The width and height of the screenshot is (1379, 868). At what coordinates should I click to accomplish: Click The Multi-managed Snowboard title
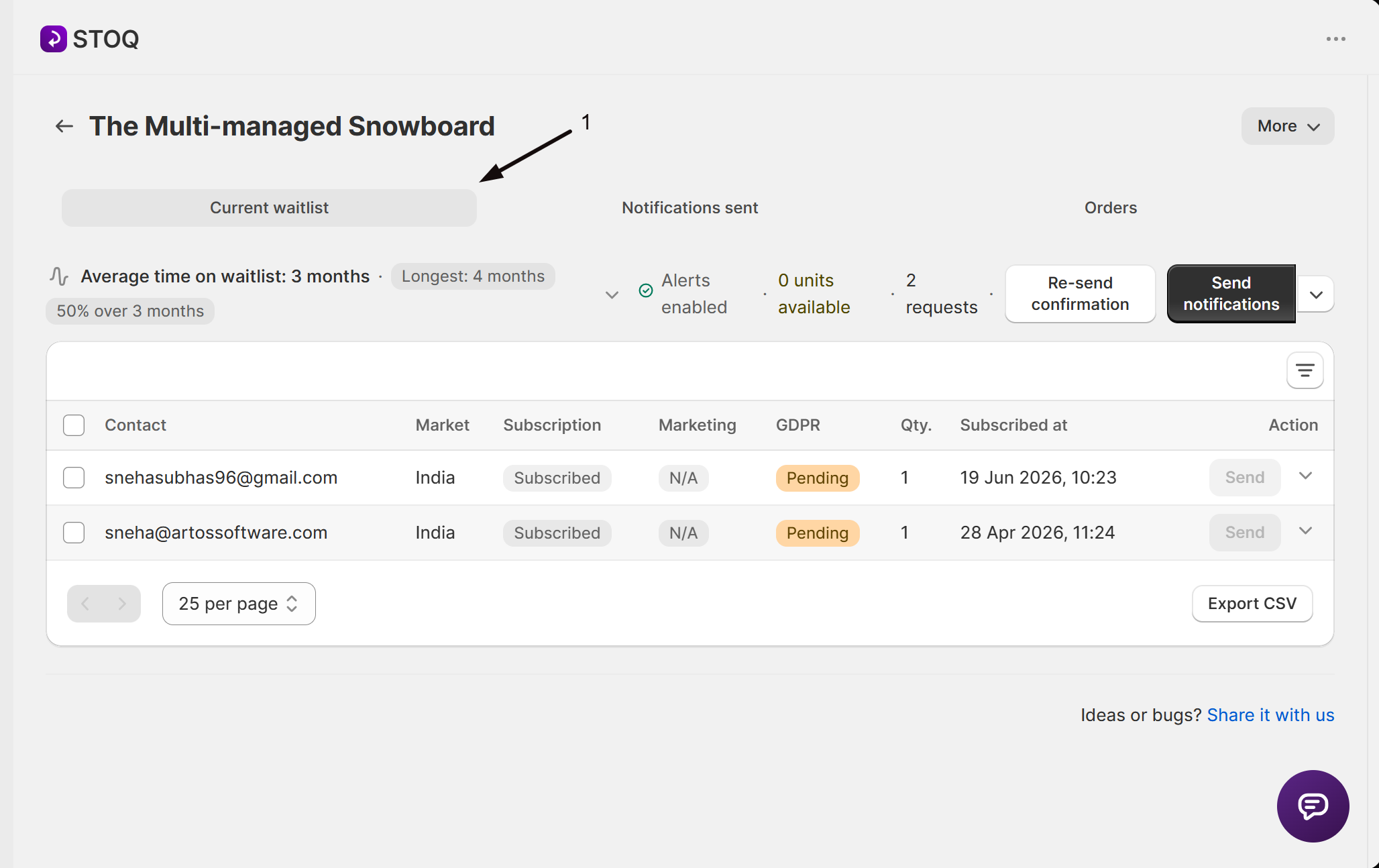(x=292, y=126)
